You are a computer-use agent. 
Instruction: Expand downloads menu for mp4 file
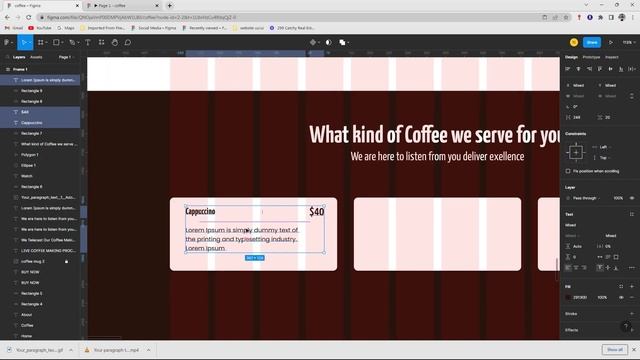tap(149, 350)
